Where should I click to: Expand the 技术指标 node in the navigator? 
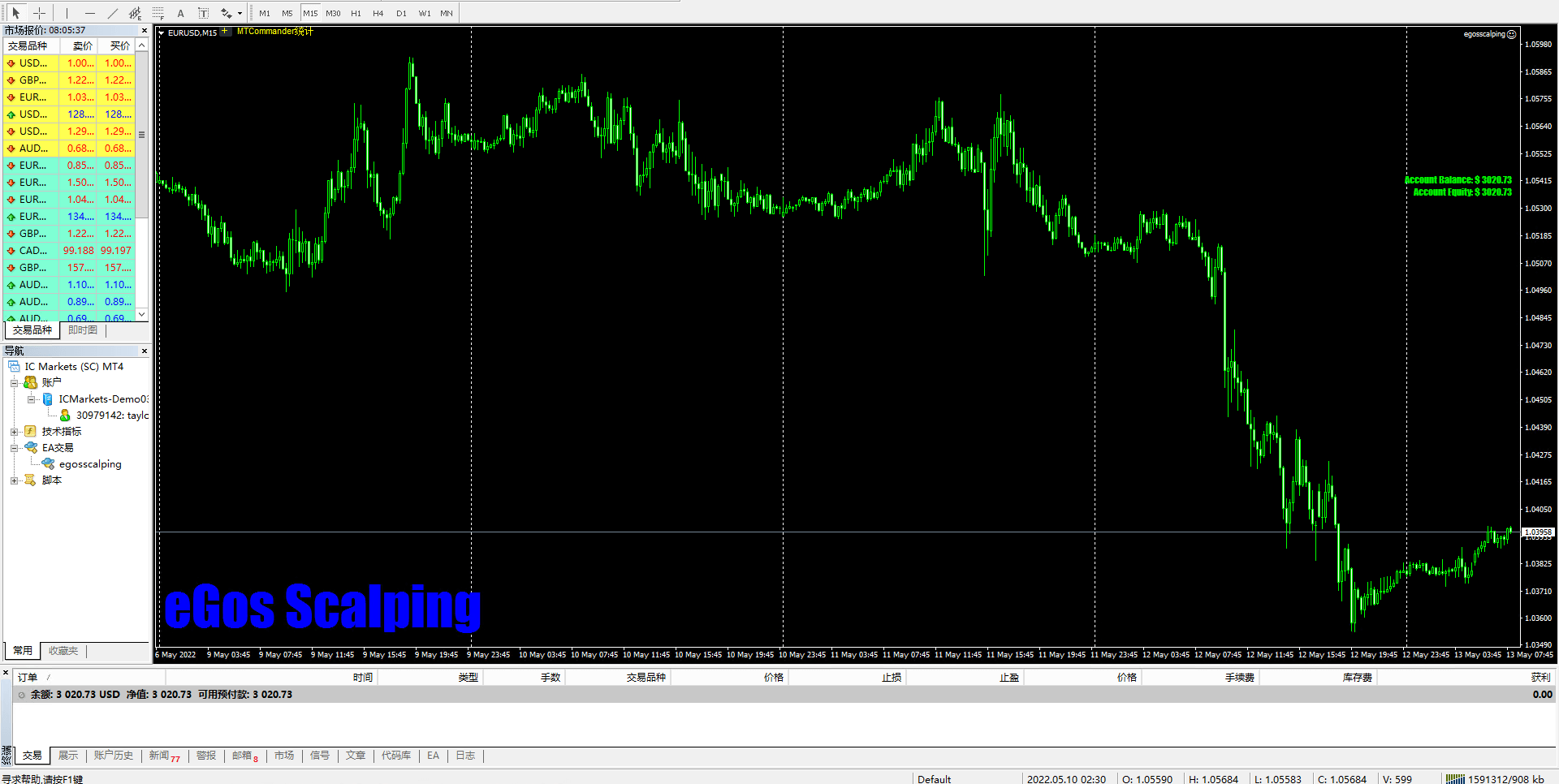(x=14, y=431)
